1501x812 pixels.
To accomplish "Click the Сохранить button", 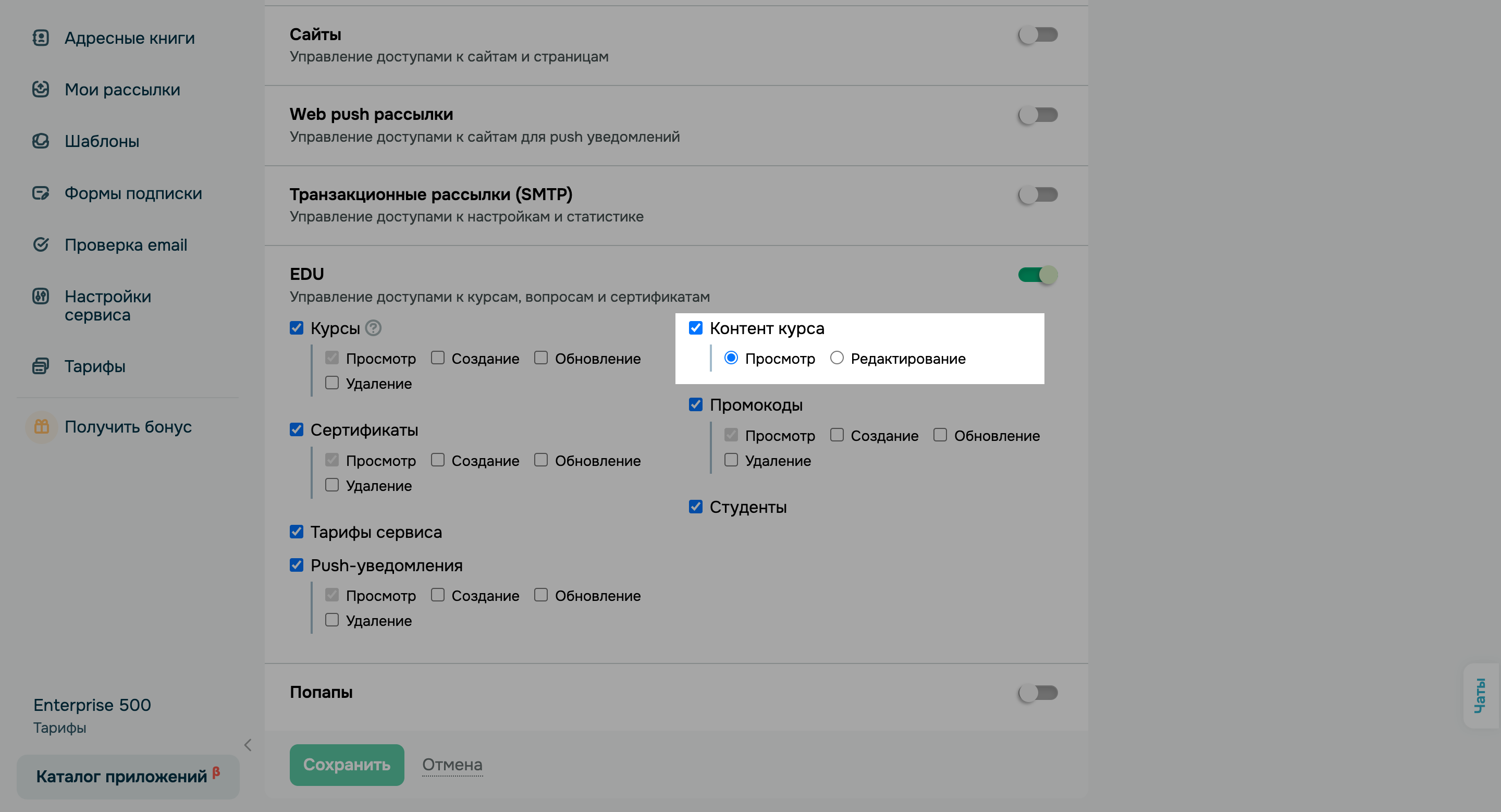I will point(346,764).
